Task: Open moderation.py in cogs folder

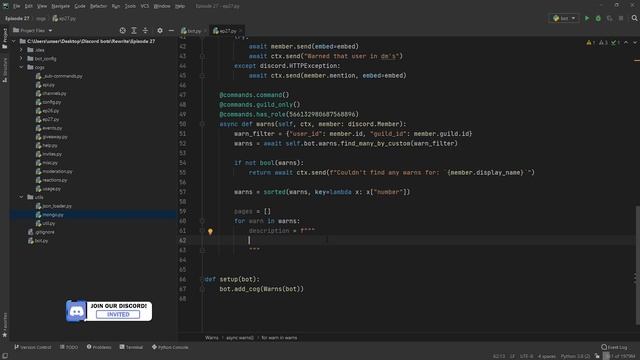Action: click(x=57, y=171)
